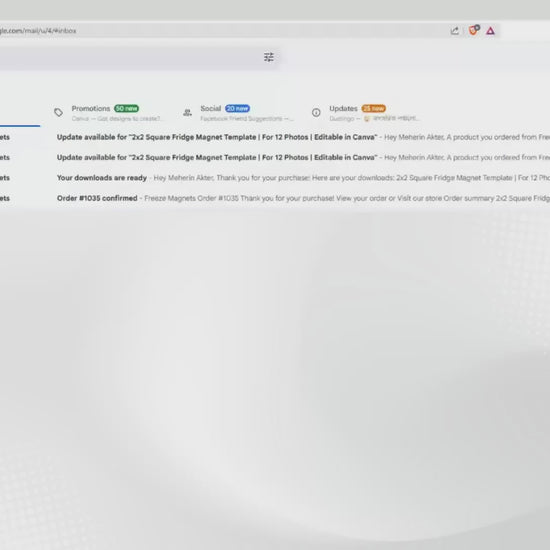Click inside the Gmail search mail field

click(130, 57)
